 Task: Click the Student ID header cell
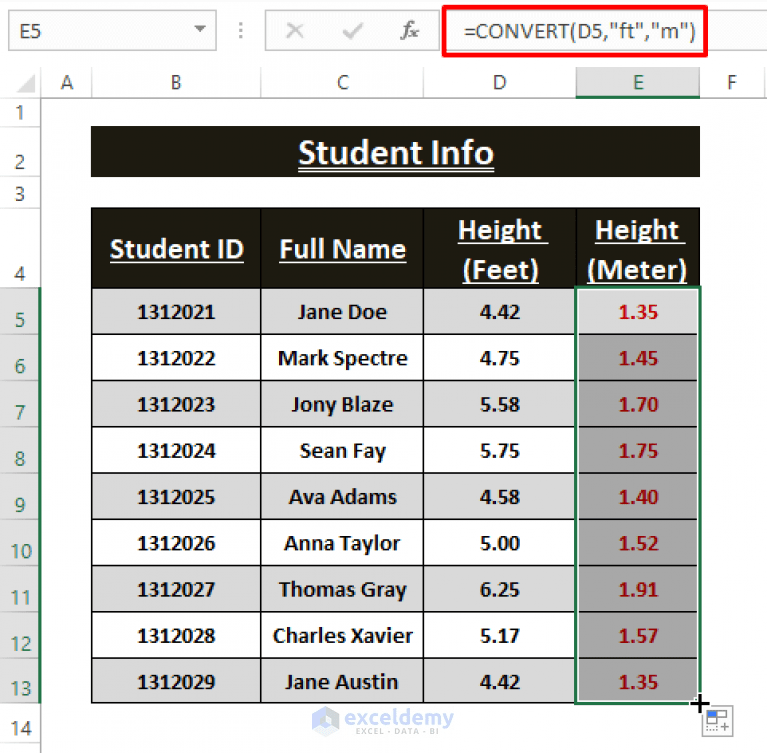click(x=176, y=249)
